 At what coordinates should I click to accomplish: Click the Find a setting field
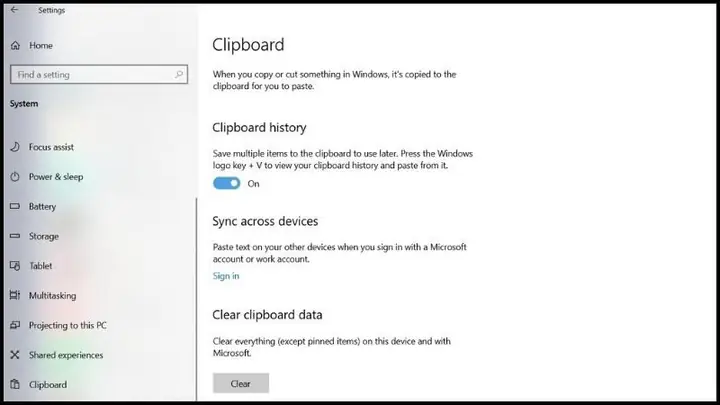tap(99, 74)
